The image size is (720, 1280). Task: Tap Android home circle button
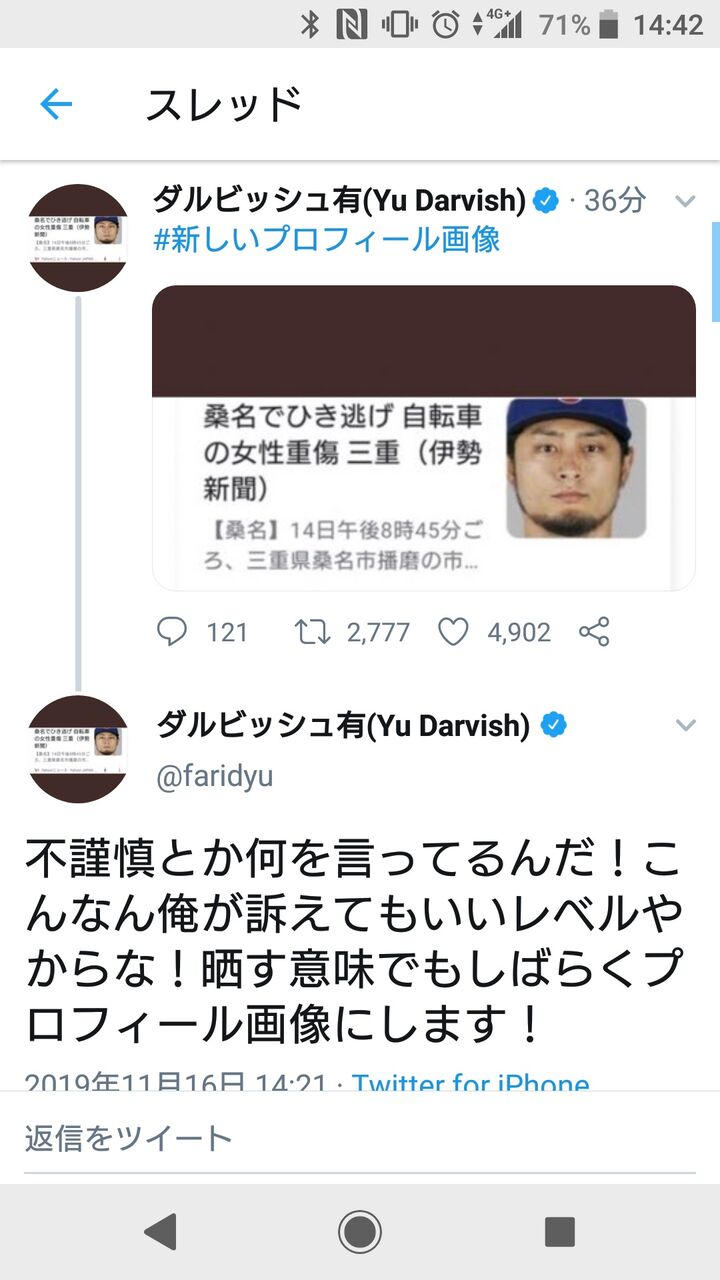point(360,1232)
